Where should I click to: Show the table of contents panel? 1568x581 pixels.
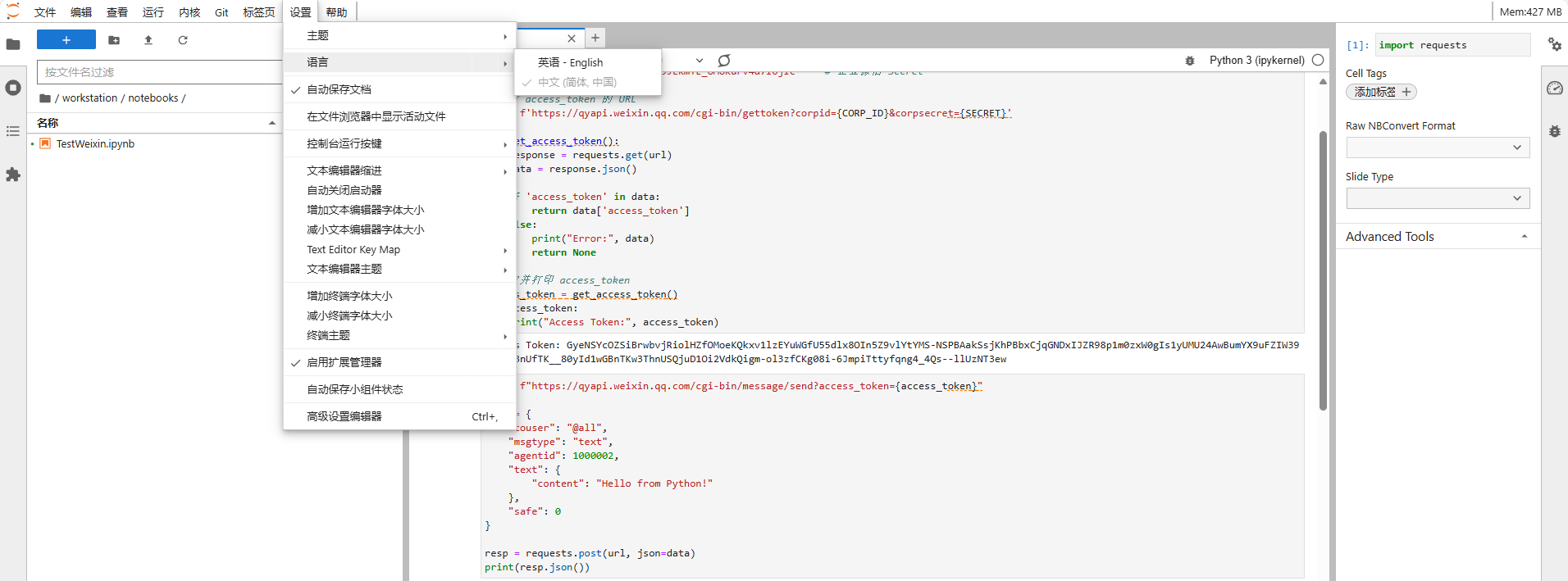coord(13,131)
